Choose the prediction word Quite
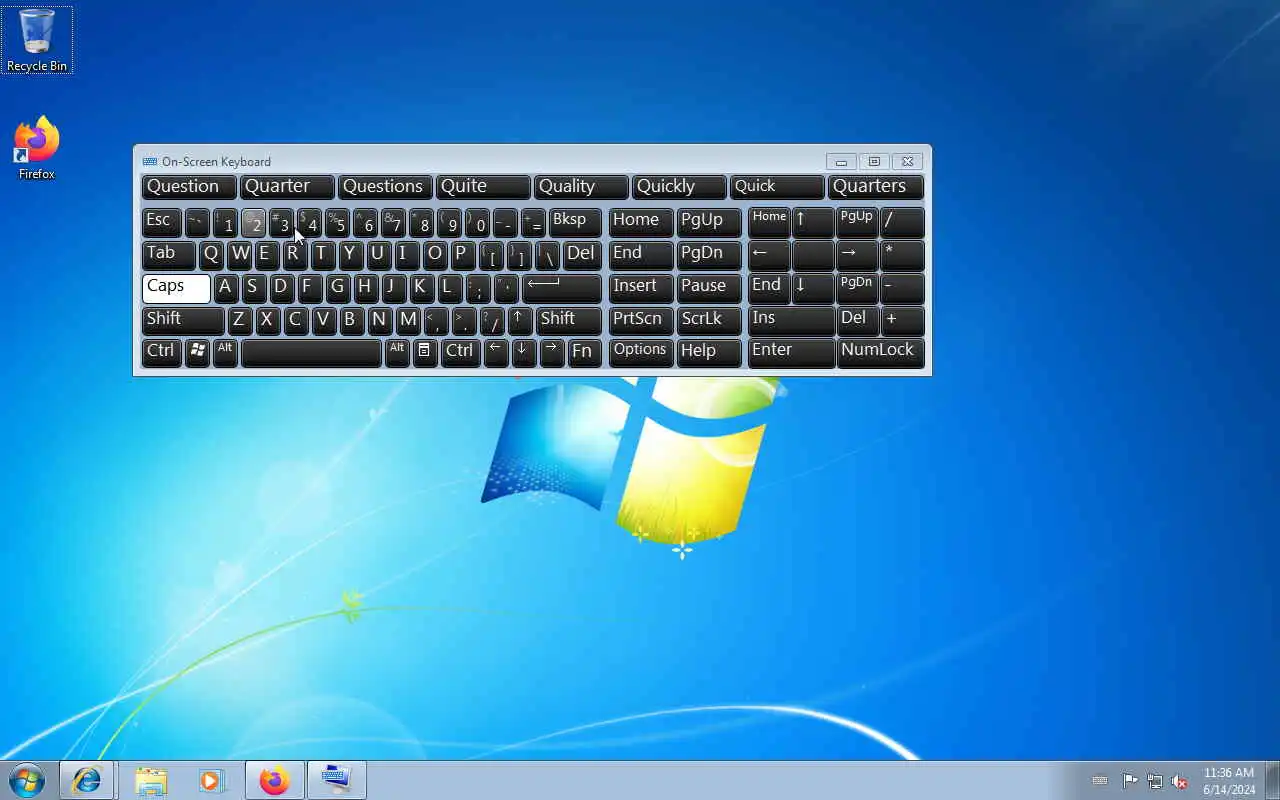The height and width of the screenshot is (800, 1280). coord(483,187)
